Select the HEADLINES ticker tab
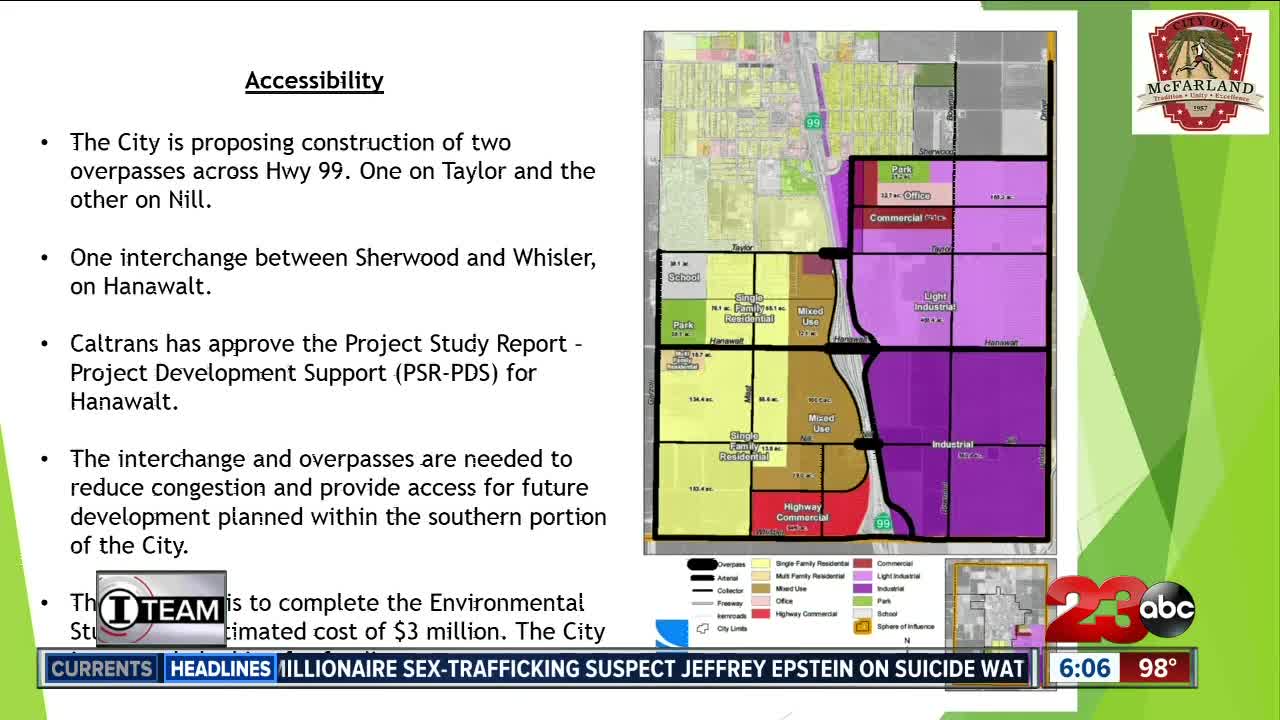 (x=219, y=668)
